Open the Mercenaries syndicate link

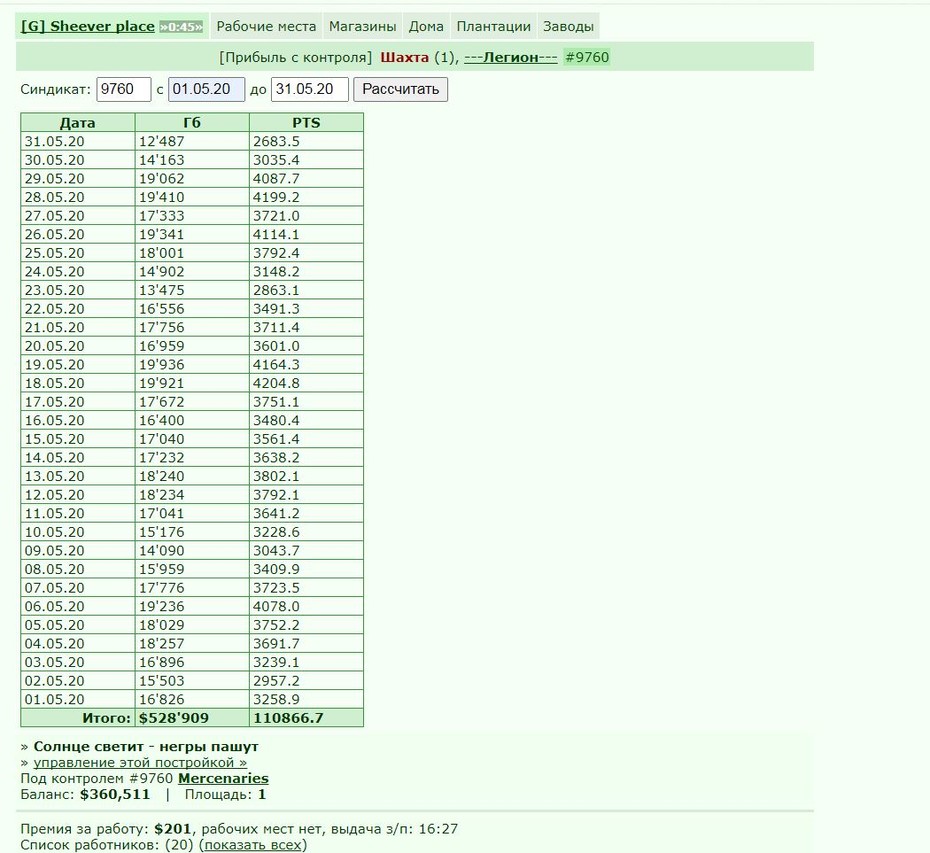(x=223, y=778)
